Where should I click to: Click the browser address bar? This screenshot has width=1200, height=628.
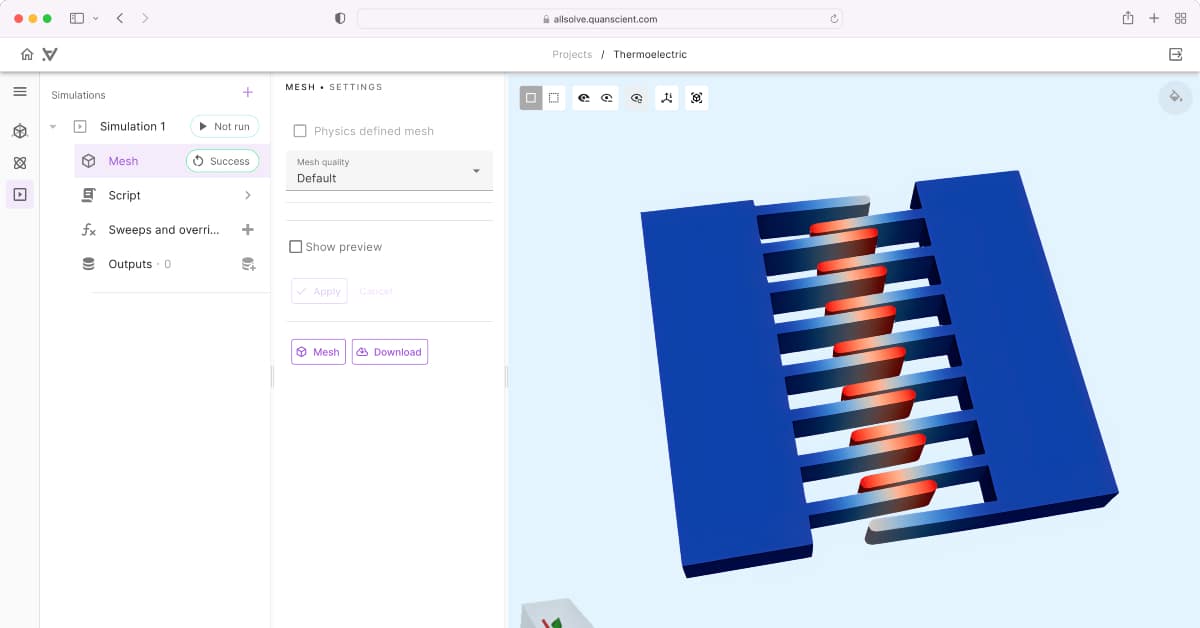click(600, 18)
